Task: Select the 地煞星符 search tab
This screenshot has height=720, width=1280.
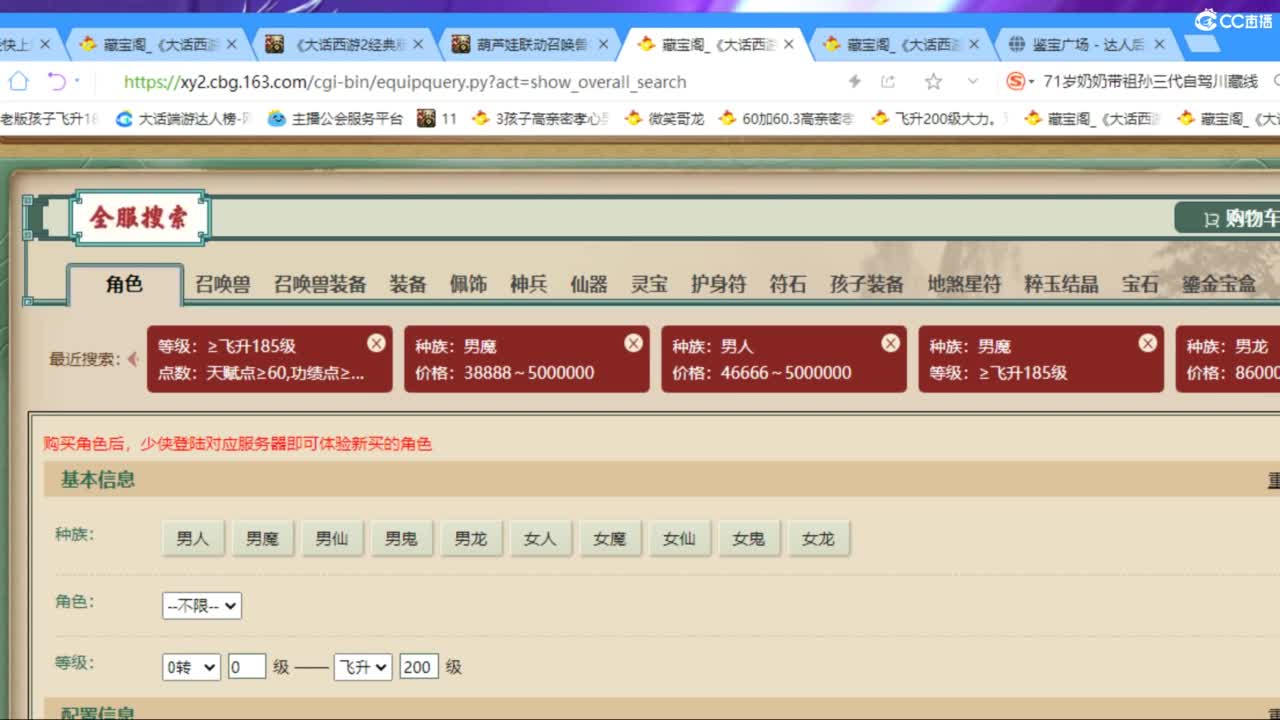Action: pyautogui.click(x=964, y=284)
